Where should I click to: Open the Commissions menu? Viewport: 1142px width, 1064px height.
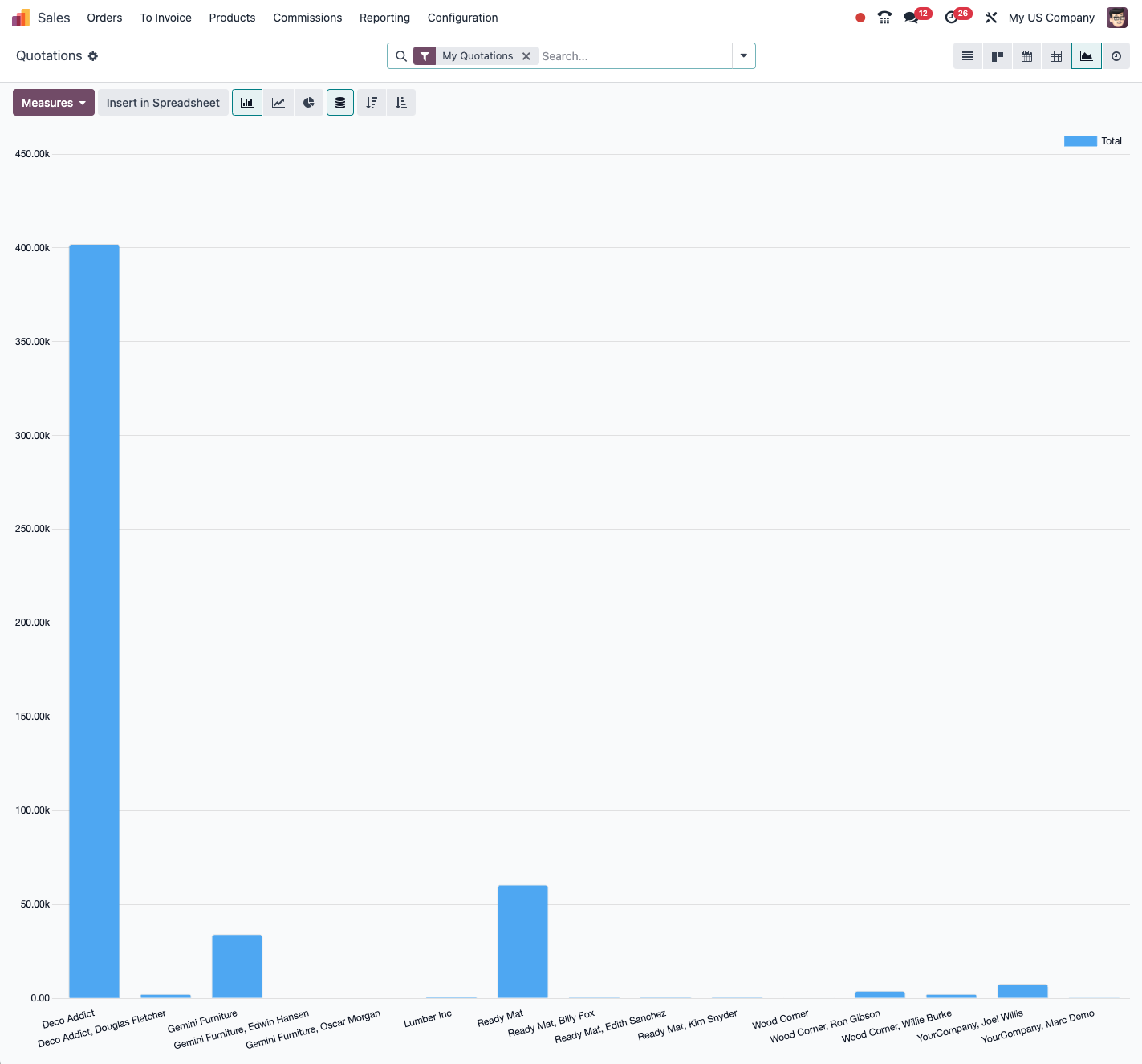[x=307, y=18]
